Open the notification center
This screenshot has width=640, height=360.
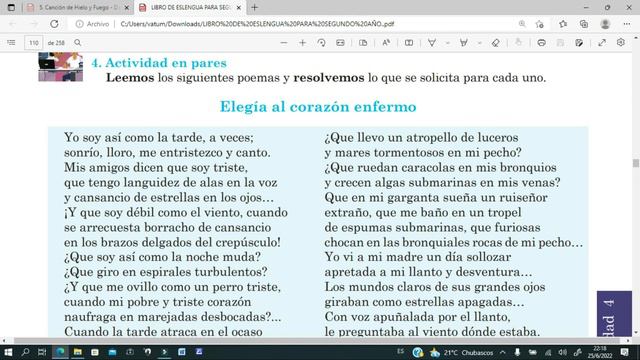coord(624,352)
